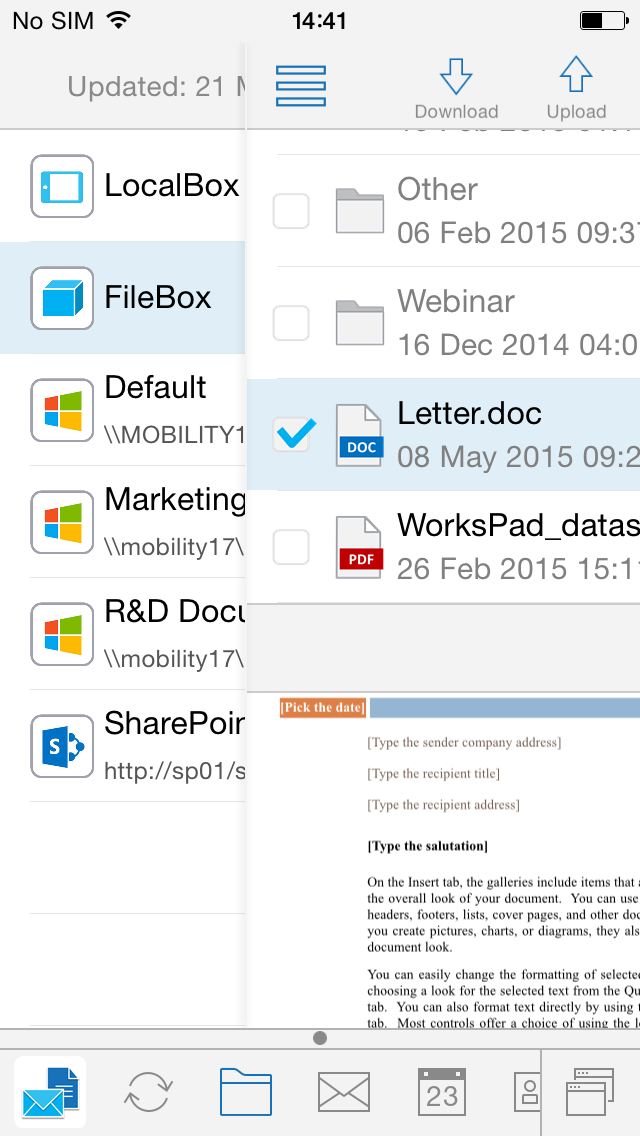The height and width of the screenshot is (1136, 640).
Task: Check the WorksPad PDF file checkbox
Action: [x=291, y=546]
